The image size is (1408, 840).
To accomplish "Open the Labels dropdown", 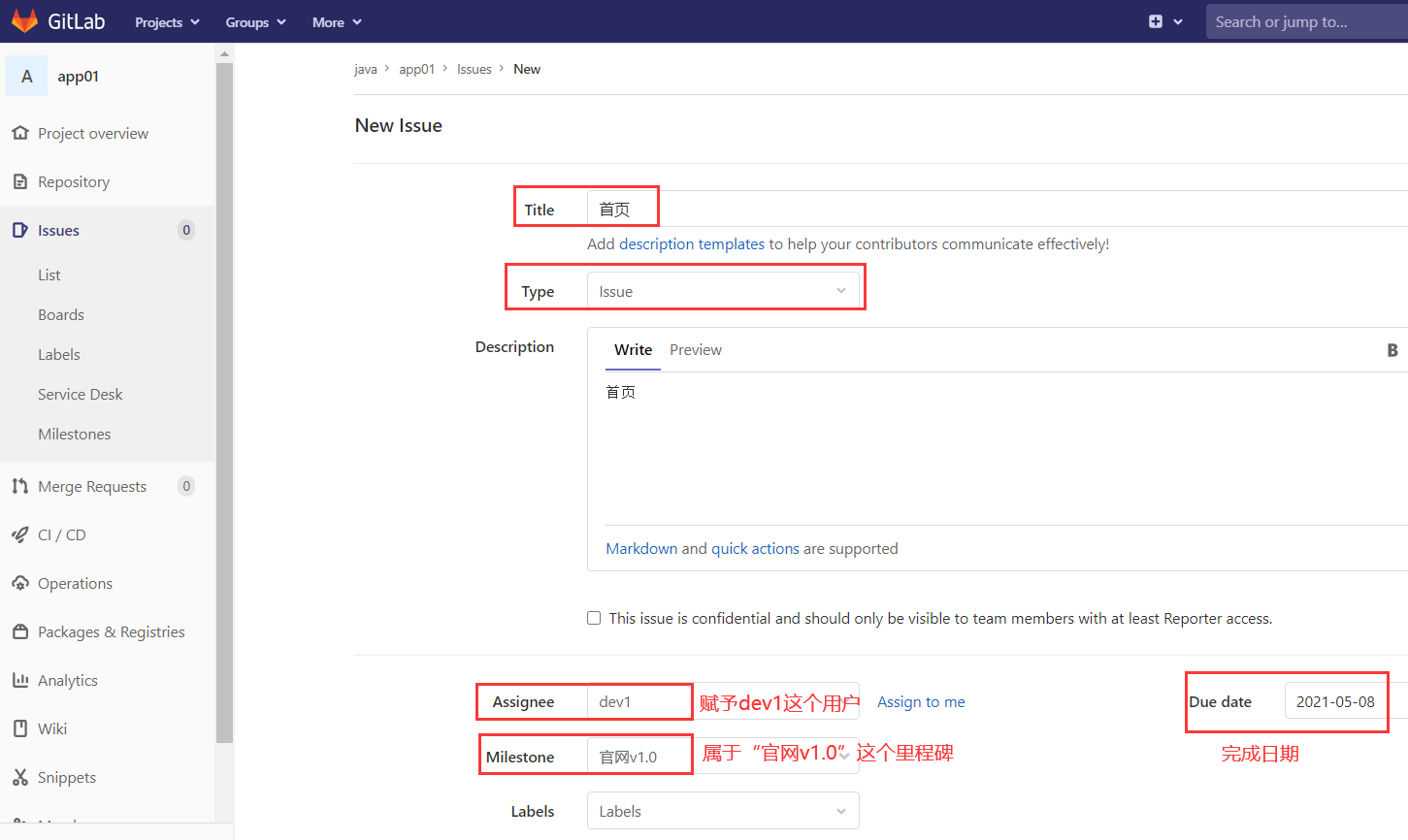I will [x=723, y=811].
